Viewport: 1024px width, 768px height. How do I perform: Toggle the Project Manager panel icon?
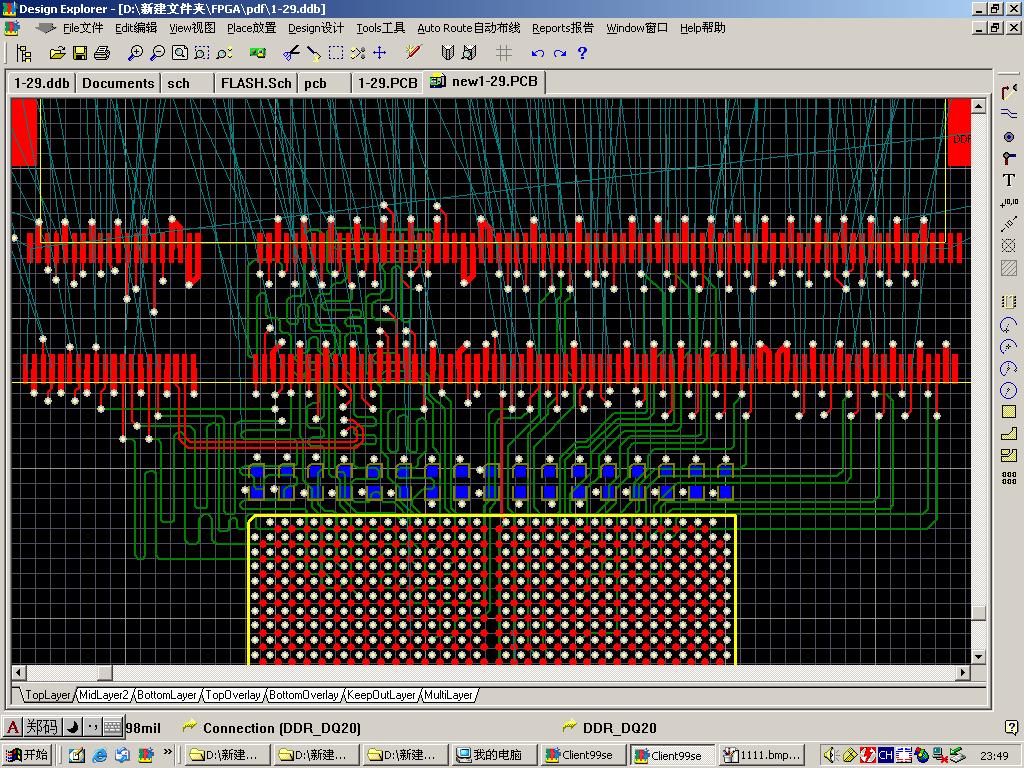(25, 53)
